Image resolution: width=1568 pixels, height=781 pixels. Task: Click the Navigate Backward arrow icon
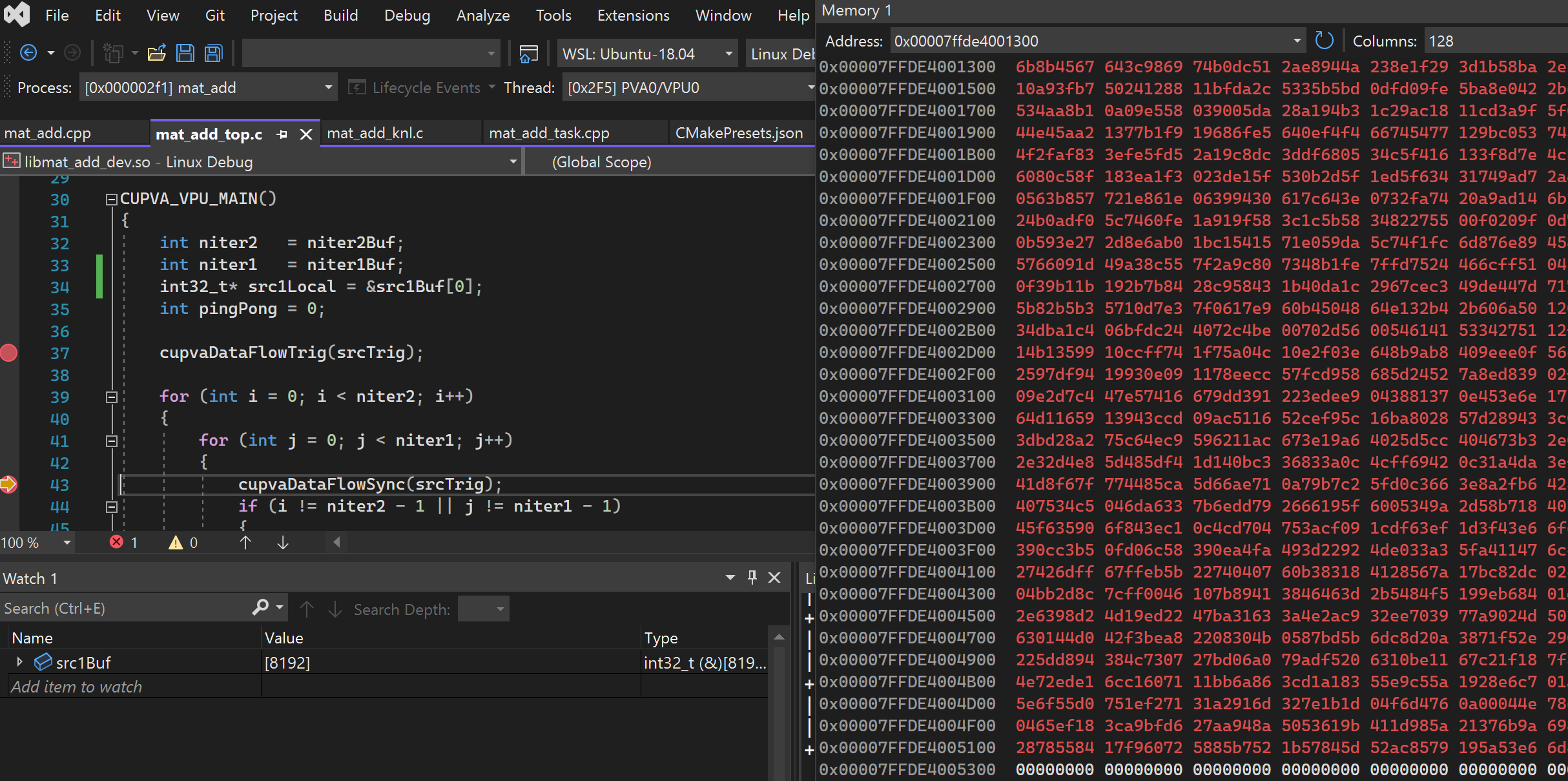tap(28, 53)
